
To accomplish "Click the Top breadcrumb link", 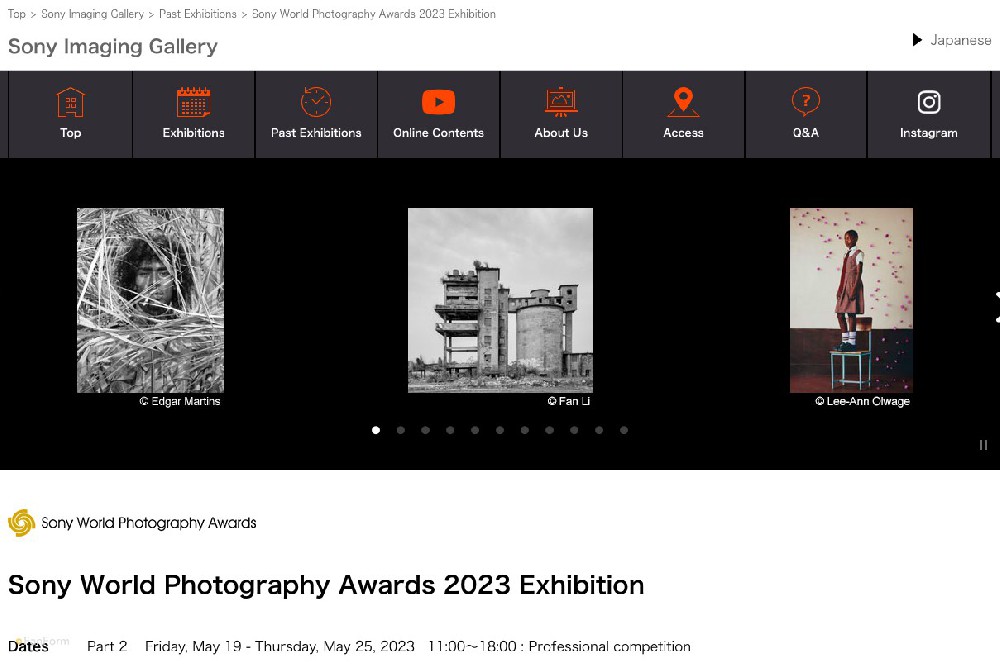I will tap(17, 14).
